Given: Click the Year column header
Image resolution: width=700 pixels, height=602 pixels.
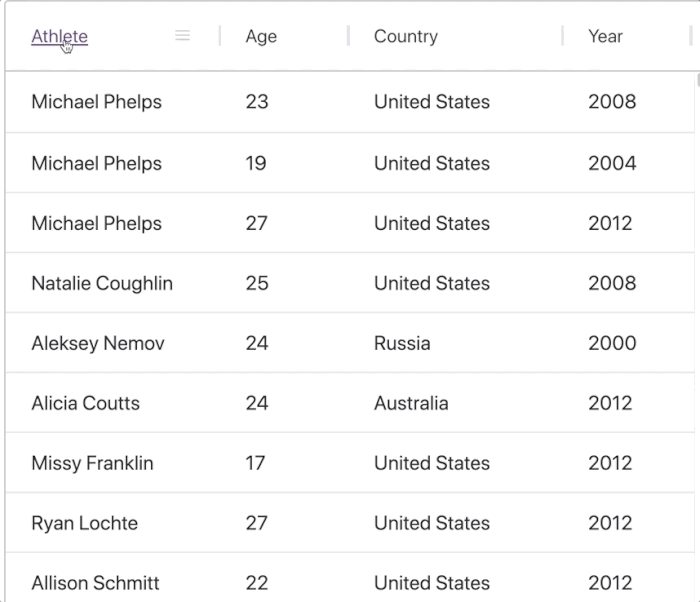Looking at the screenshot, I should point(605,37).
